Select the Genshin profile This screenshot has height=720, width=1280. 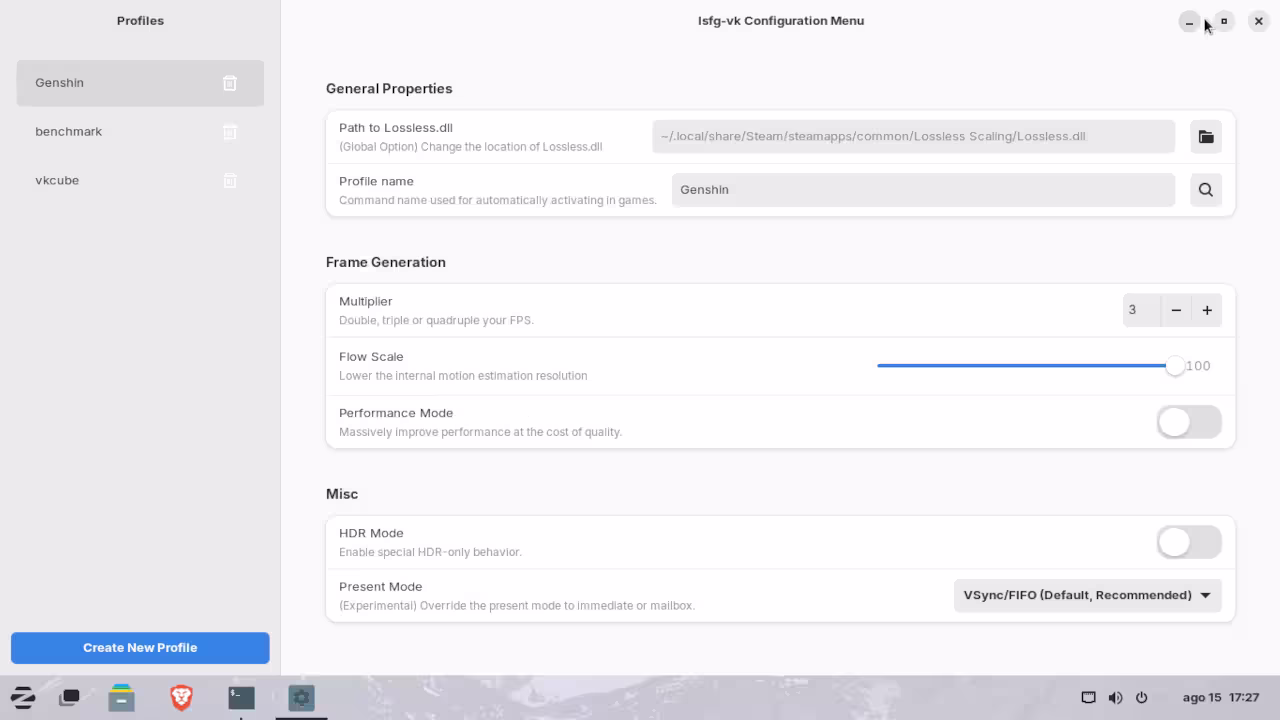(x=140, y=83)
